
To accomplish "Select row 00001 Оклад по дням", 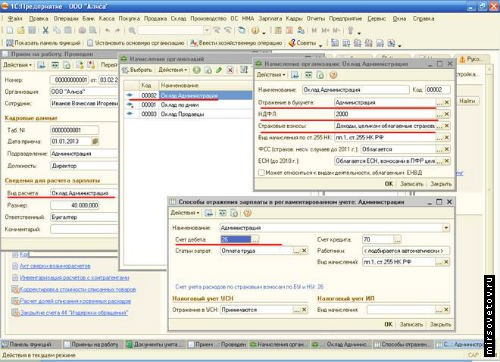I will (188, 105).
